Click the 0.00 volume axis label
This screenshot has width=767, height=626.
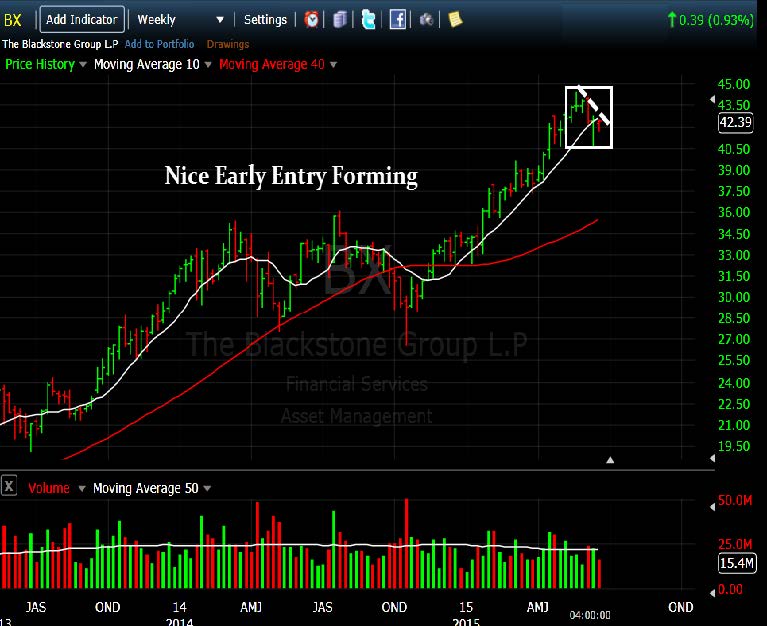tap(730, 589)
